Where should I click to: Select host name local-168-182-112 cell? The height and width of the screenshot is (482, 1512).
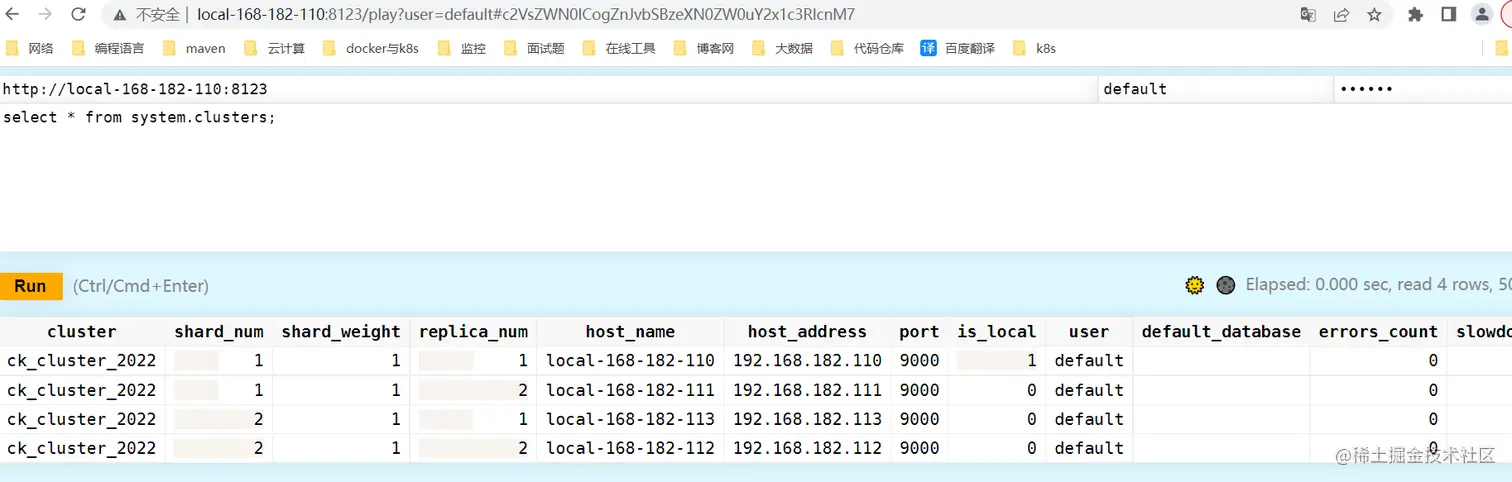(x=630, y=448)
